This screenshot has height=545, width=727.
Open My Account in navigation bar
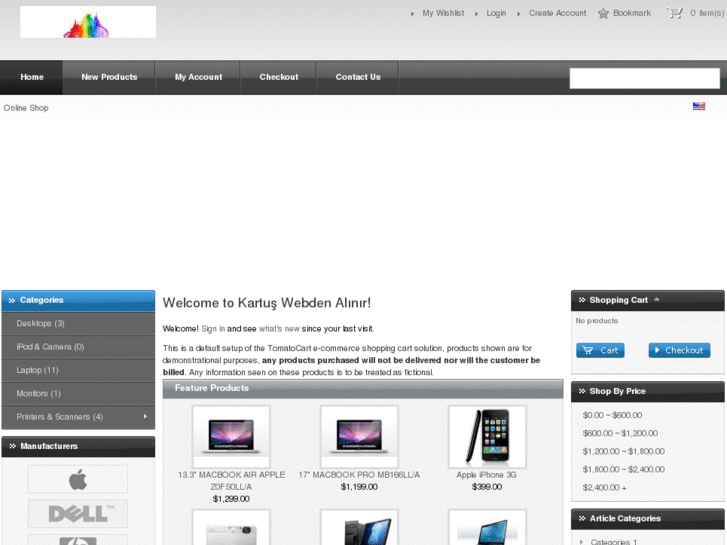(198, 77)
